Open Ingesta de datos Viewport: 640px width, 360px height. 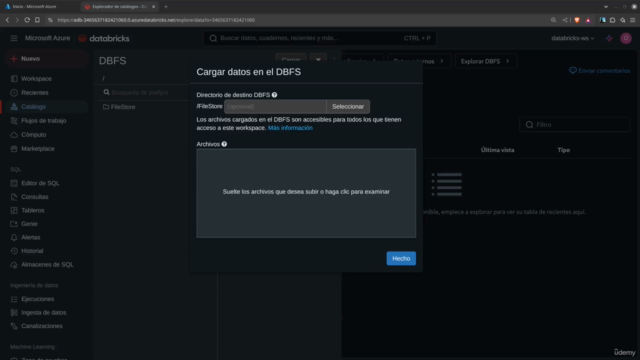click(x=44, y=313)
